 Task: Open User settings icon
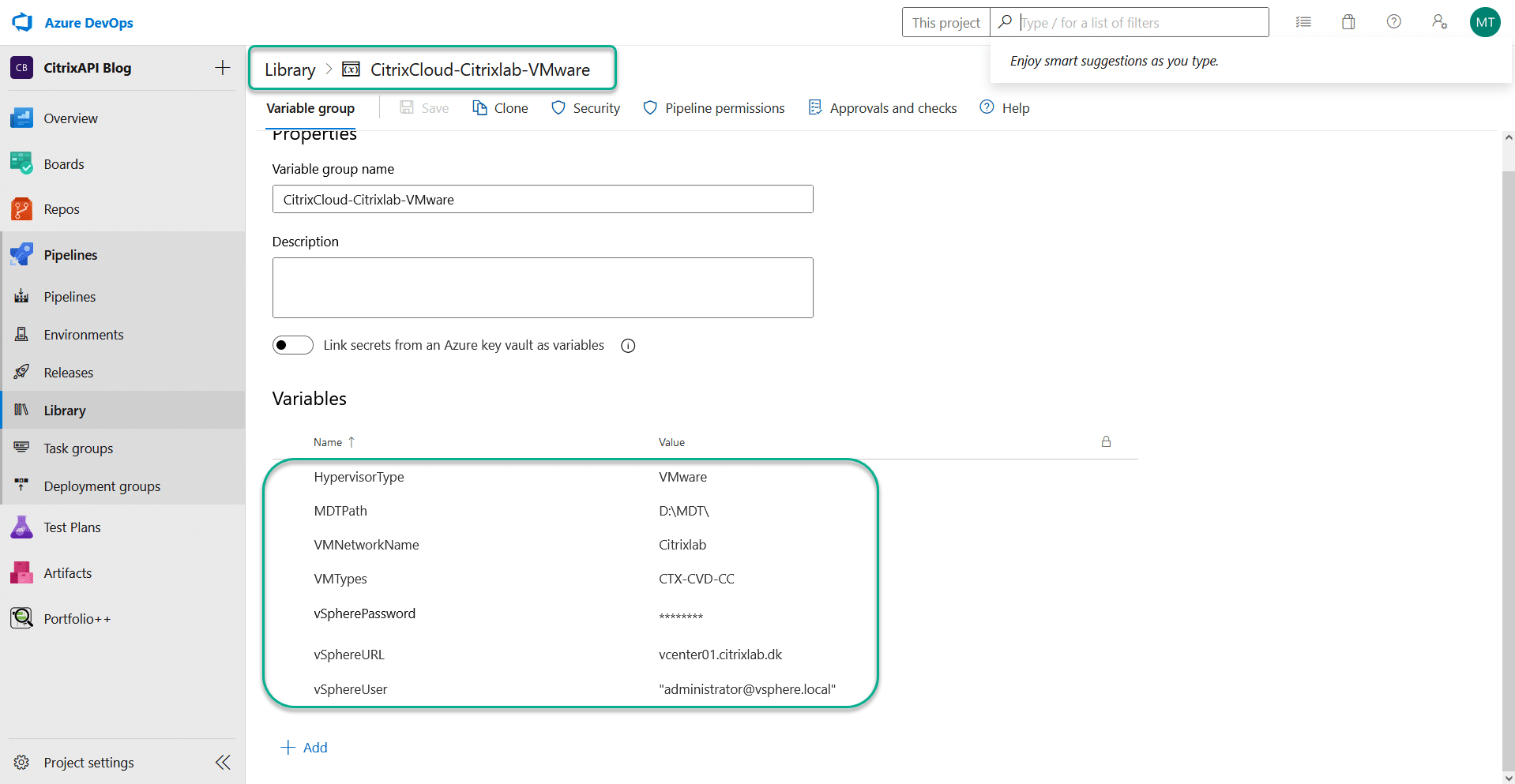1439,22
